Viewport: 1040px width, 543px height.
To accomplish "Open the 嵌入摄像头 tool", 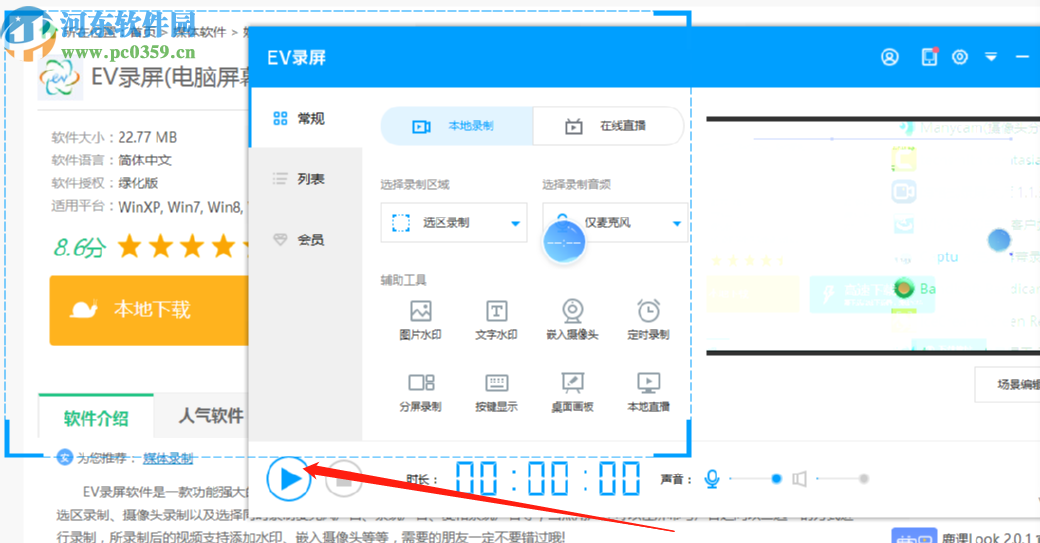I will 572,320.
